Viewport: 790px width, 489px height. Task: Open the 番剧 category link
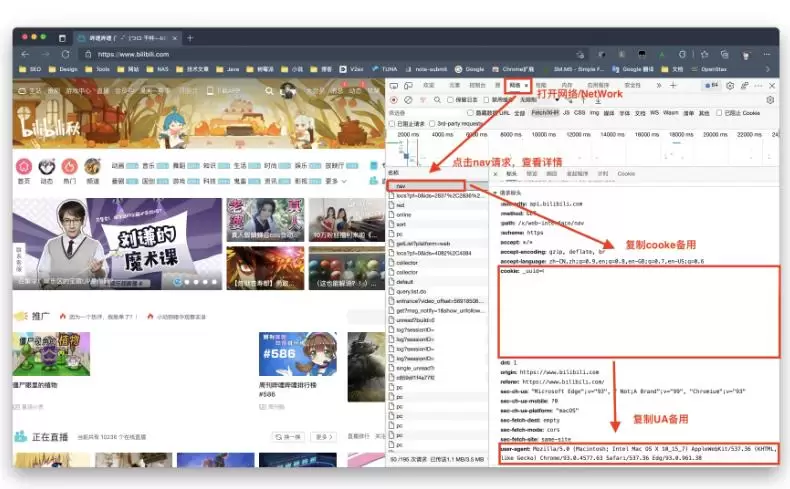coord(117,181)
